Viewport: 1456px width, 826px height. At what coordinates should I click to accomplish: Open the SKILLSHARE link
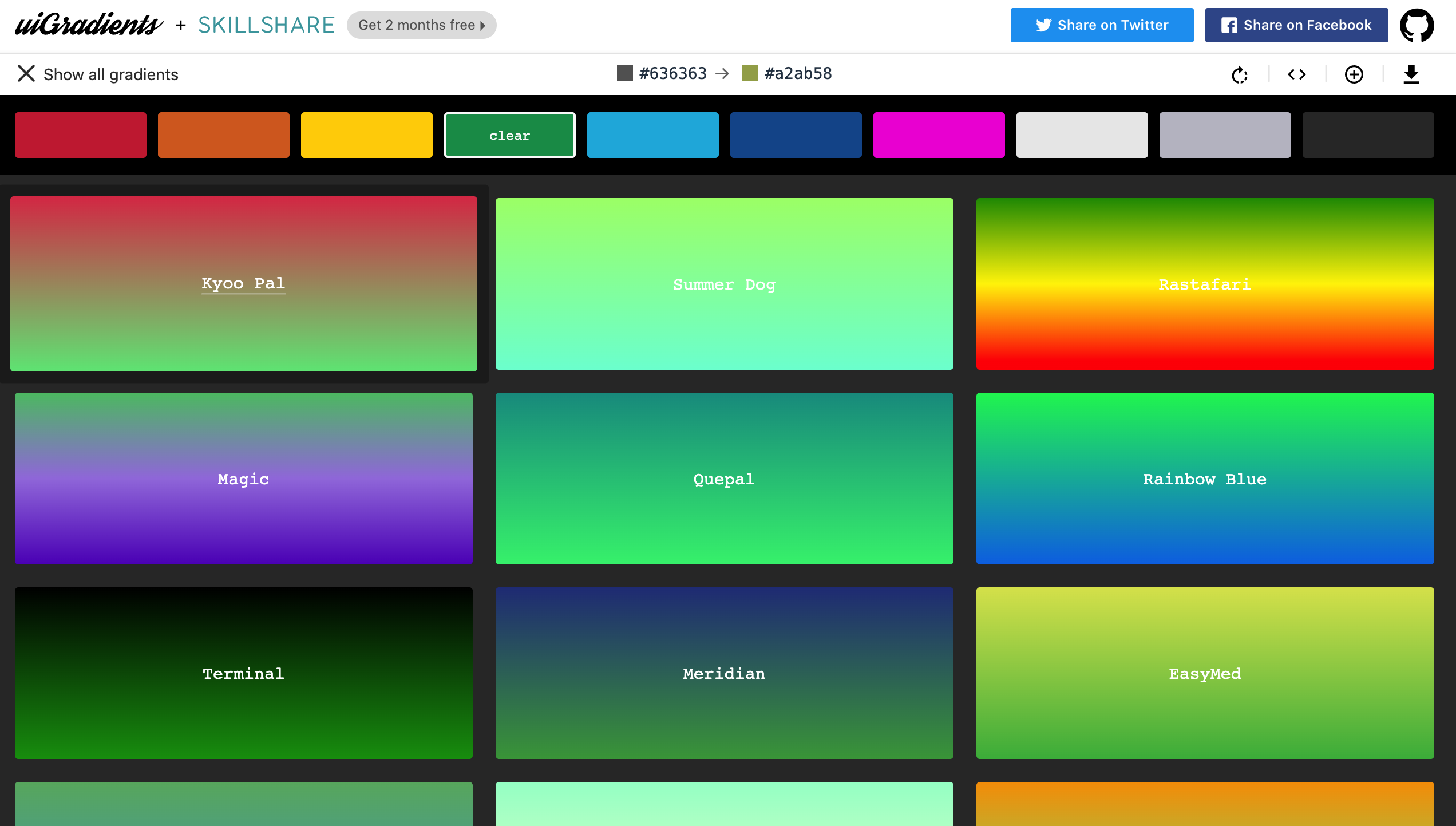point(266,25)
